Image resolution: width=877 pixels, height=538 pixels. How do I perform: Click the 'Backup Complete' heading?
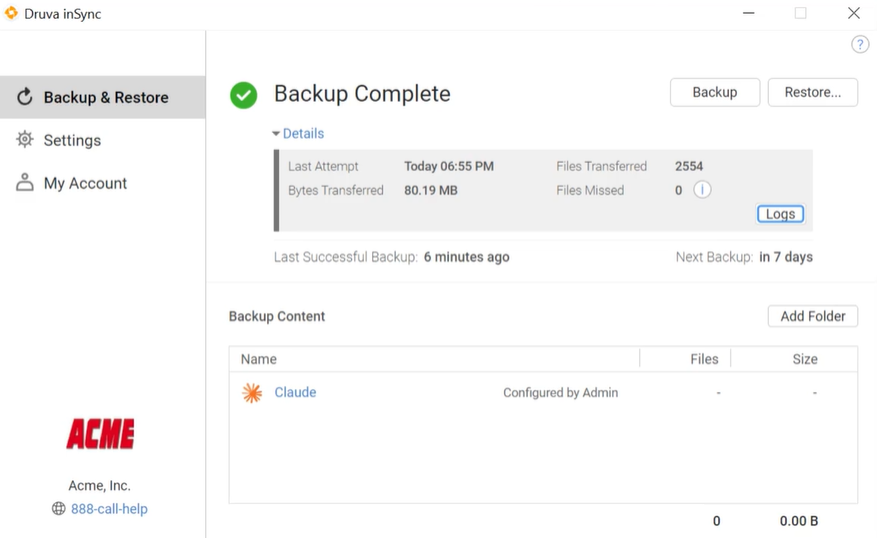(362, 93)
